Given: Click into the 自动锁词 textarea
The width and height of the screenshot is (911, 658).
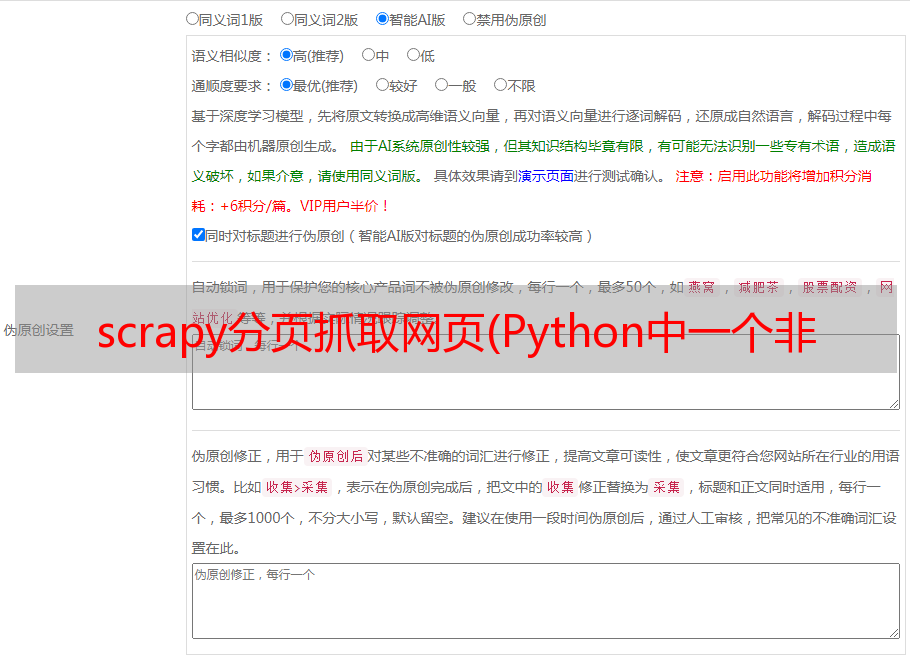Looking at the screenshot, I should (546, 372).
